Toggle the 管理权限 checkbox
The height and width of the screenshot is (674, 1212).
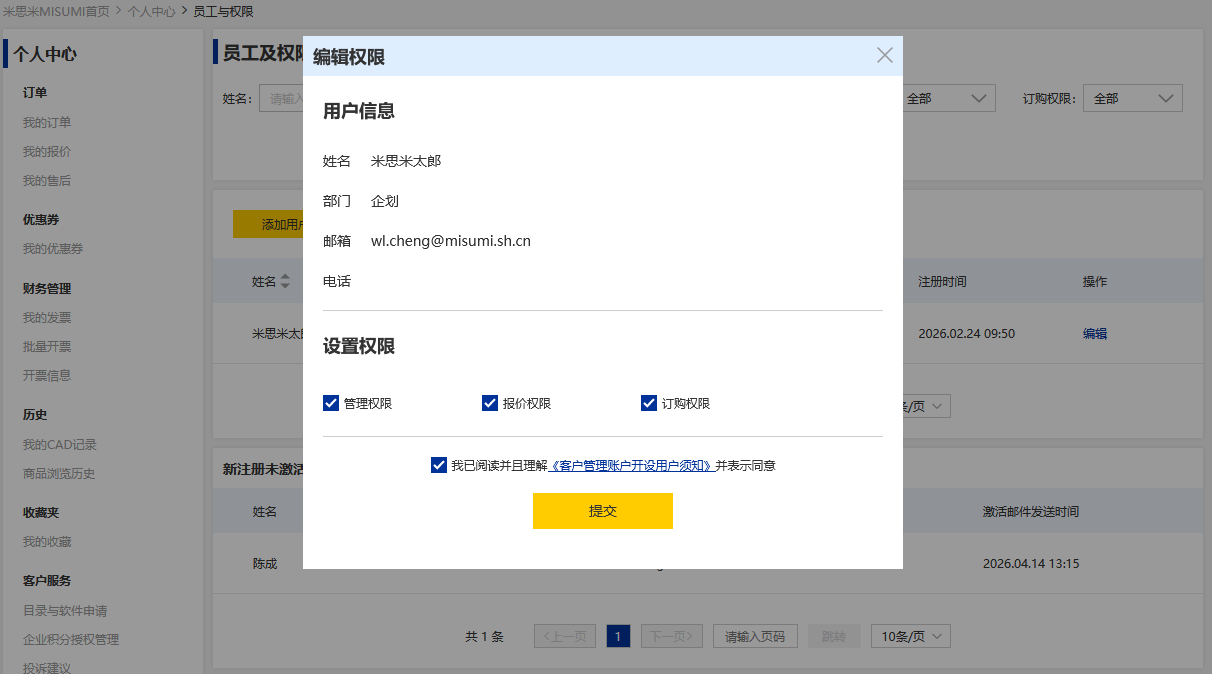[x=331, y=403]
